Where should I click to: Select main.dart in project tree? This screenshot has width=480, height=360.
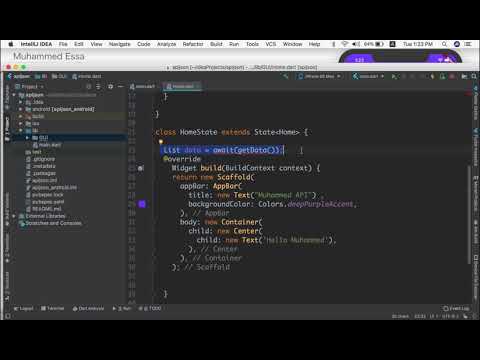pyautogui.click(x=47, y=145)
